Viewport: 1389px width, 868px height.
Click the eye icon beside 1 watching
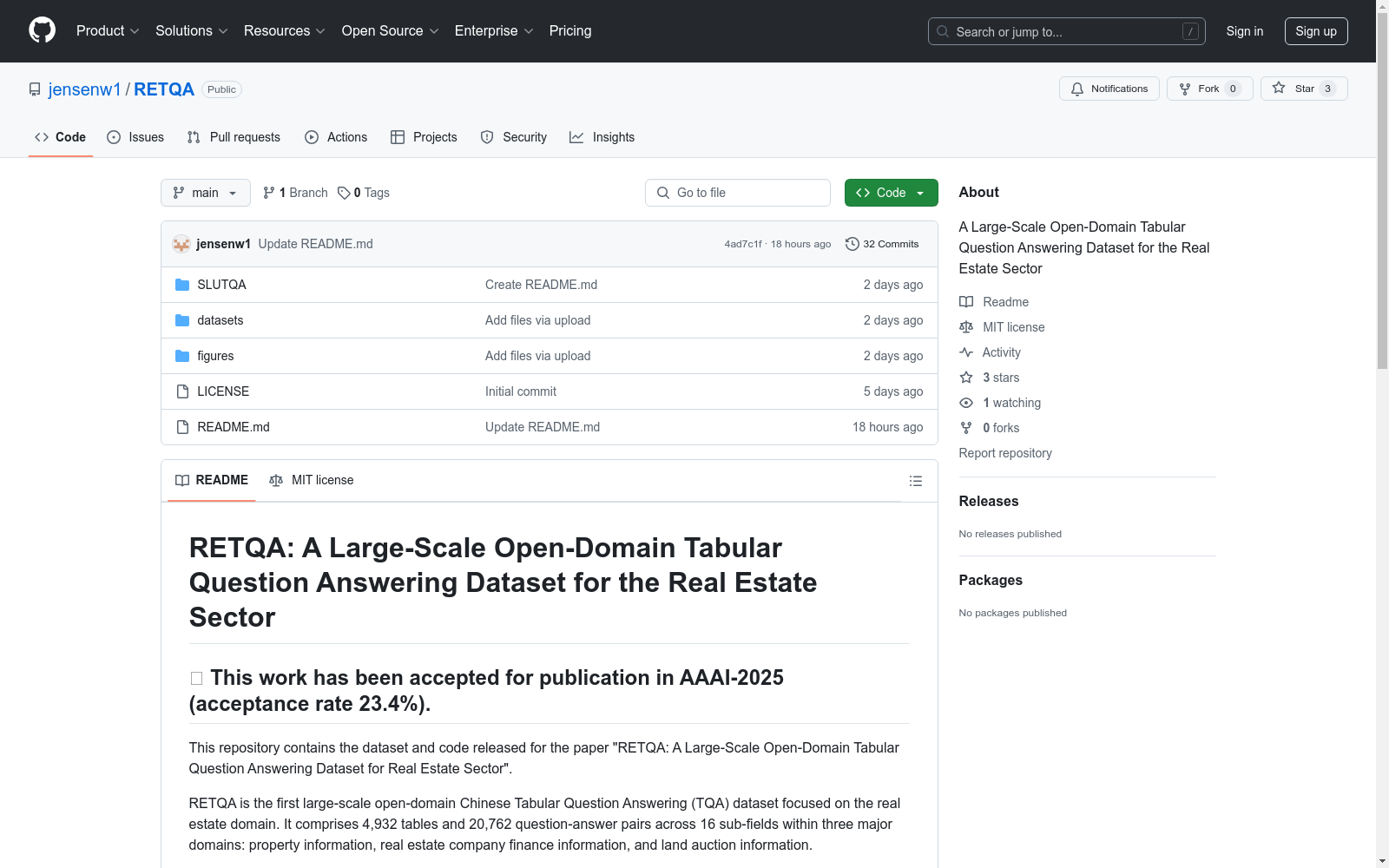coord(966,403)
